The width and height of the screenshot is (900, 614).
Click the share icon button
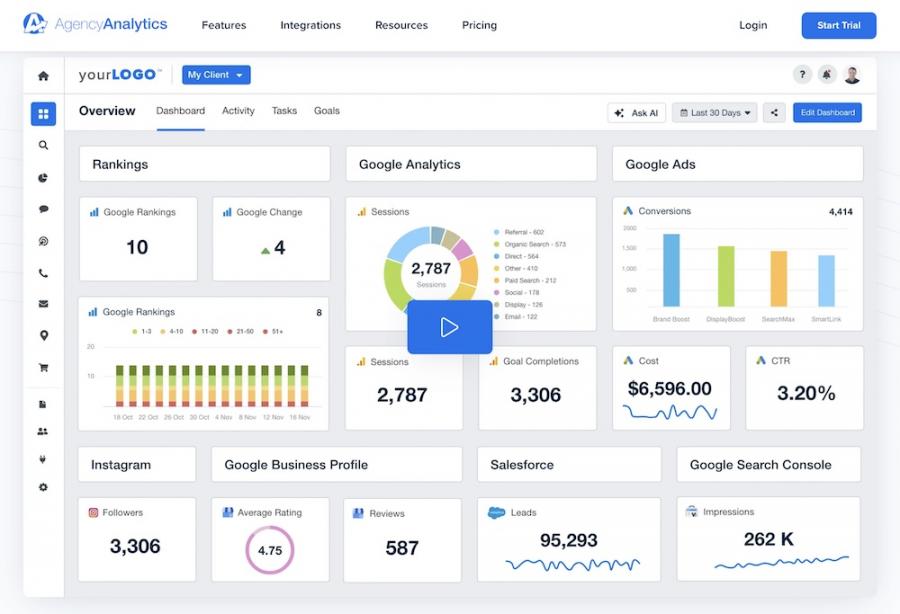click(x=774, y=112)
